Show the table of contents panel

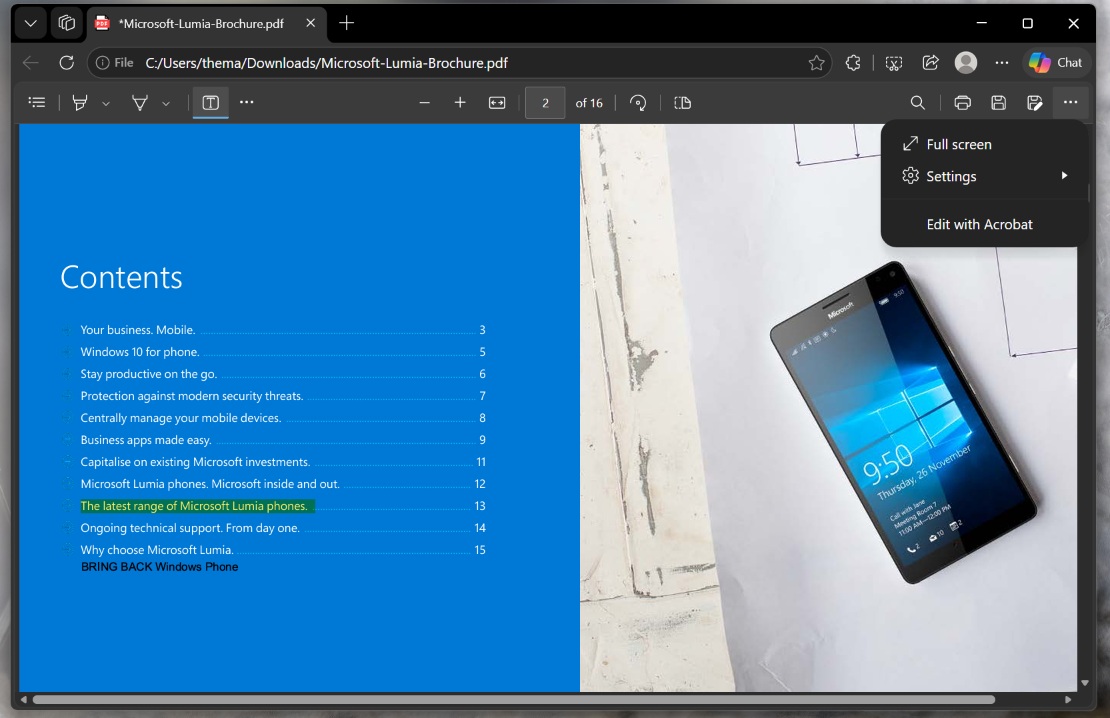pyautogui.click(x=37, y=103)
